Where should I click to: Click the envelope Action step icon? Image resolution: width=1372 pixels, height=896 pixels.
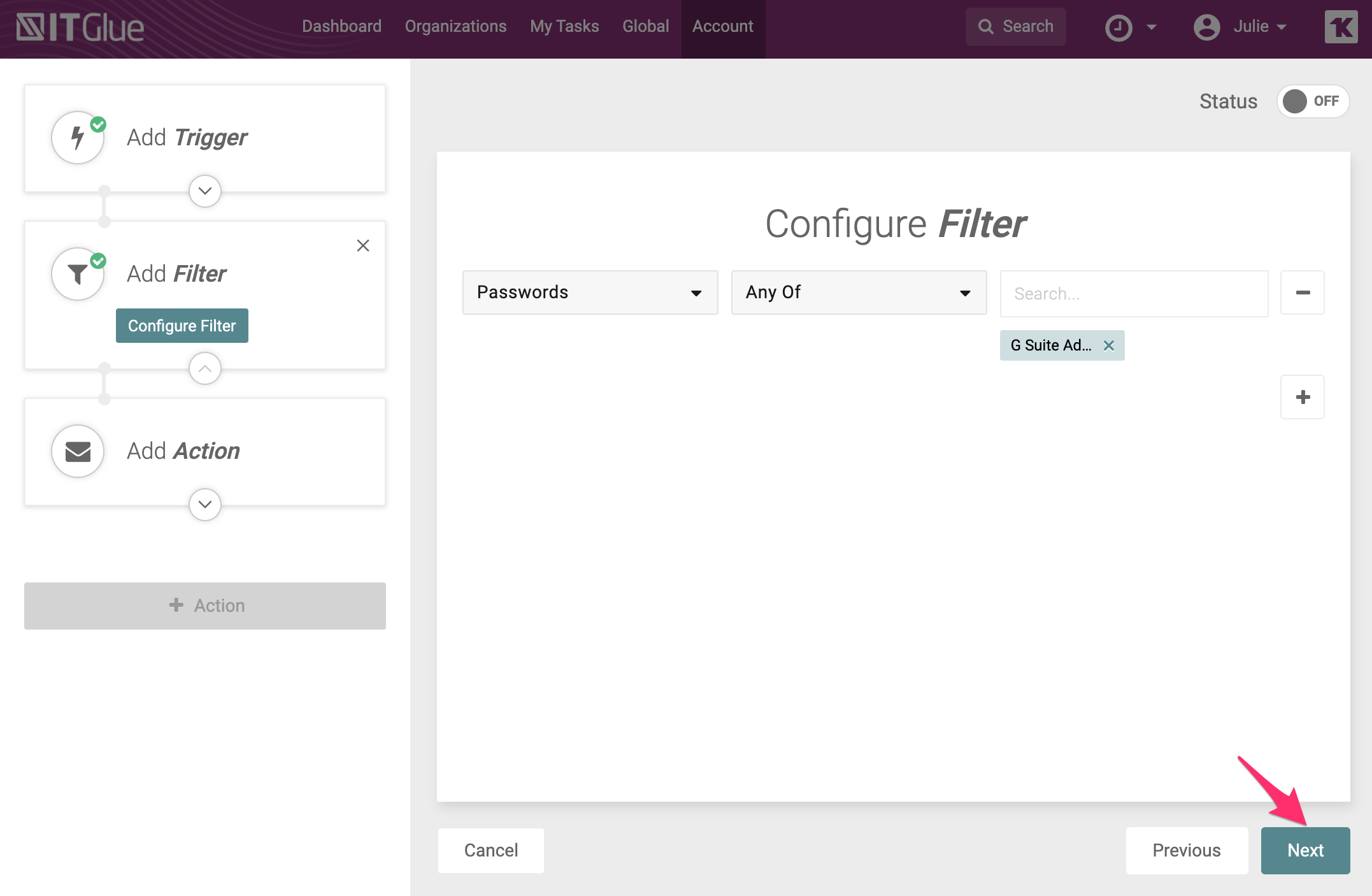pyautogui.click(x=78, y=451)
